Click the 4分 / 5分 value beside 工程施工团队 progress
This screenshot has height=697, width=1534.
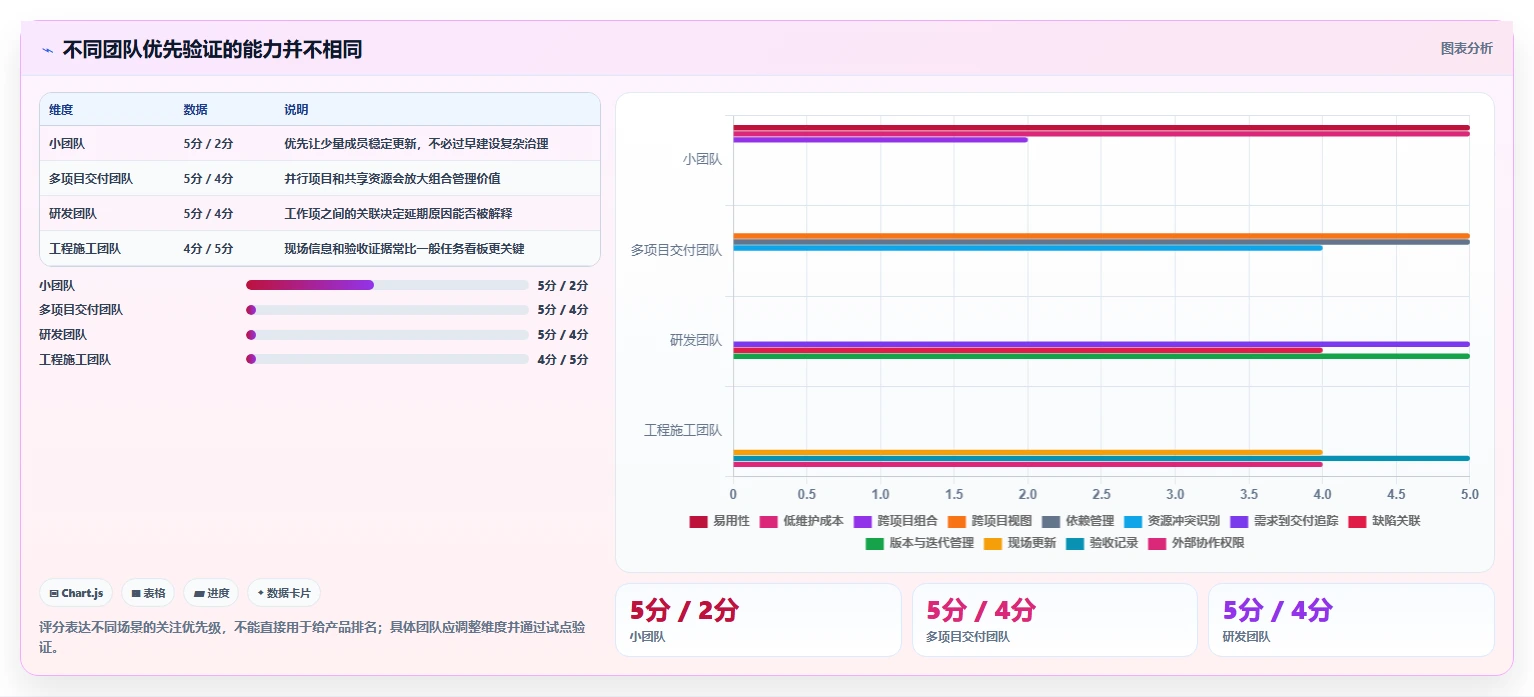coord(563,359)
